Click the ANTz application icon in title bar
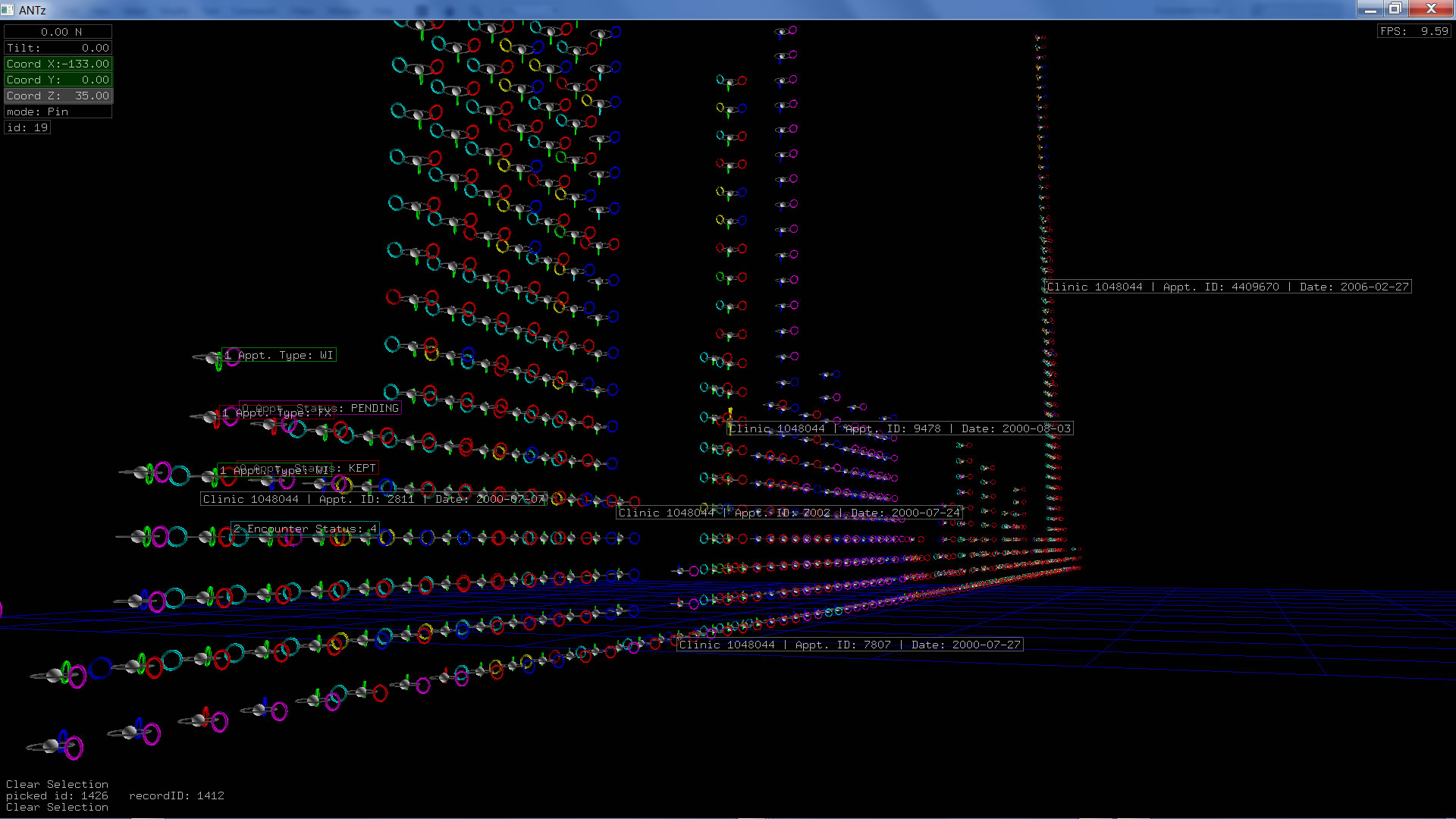The height and width of the screenshot is (819, 1456). pyautogui.click(x=8, y=9)
